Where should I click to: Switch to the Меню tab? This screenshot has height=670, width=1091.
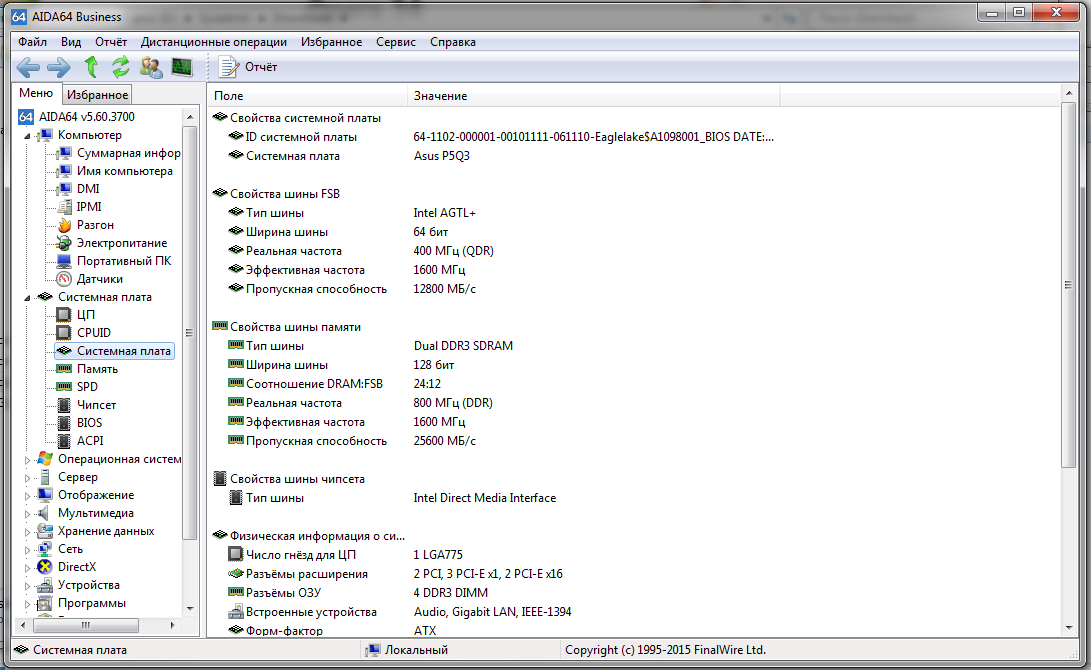(36, 93)
